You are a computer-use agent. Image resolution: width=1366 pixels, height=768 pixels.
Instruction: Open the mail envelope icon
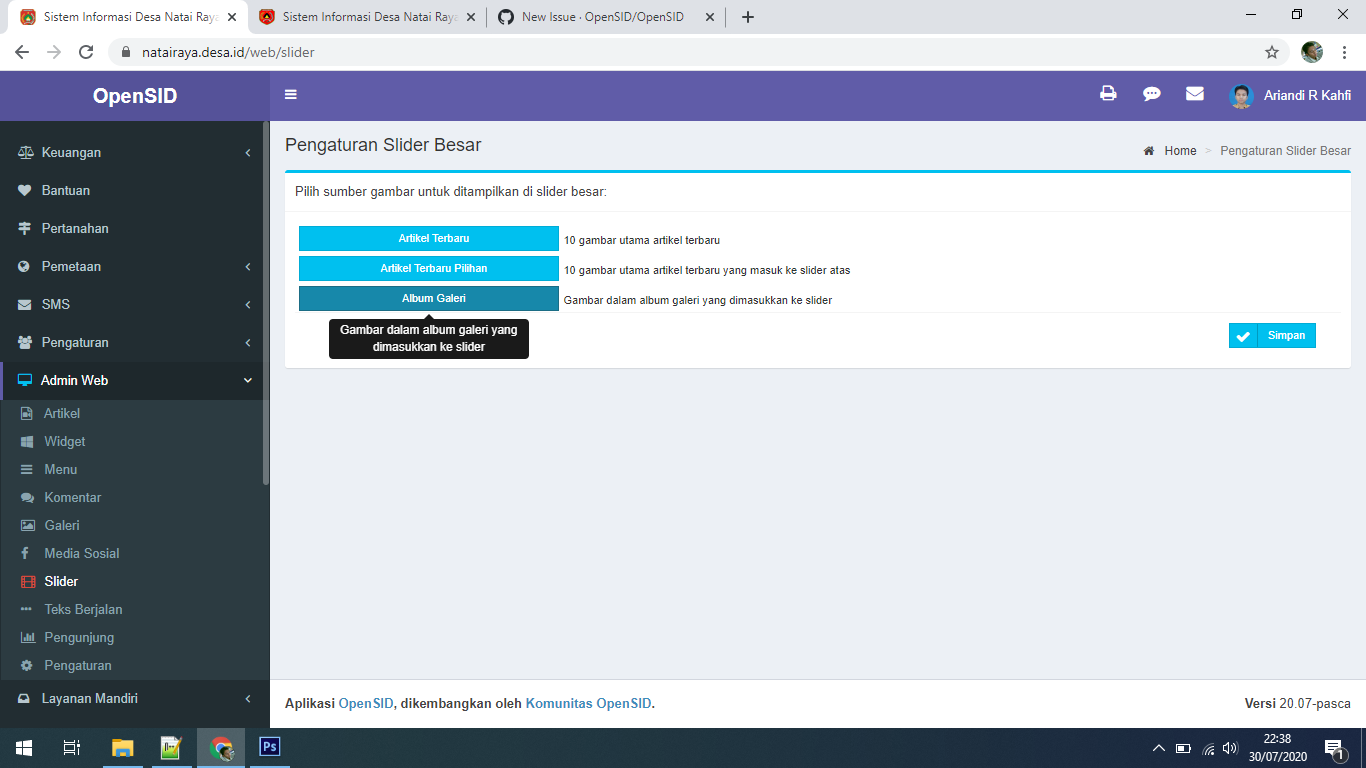pyautogui.click(x=1194, y=93)
